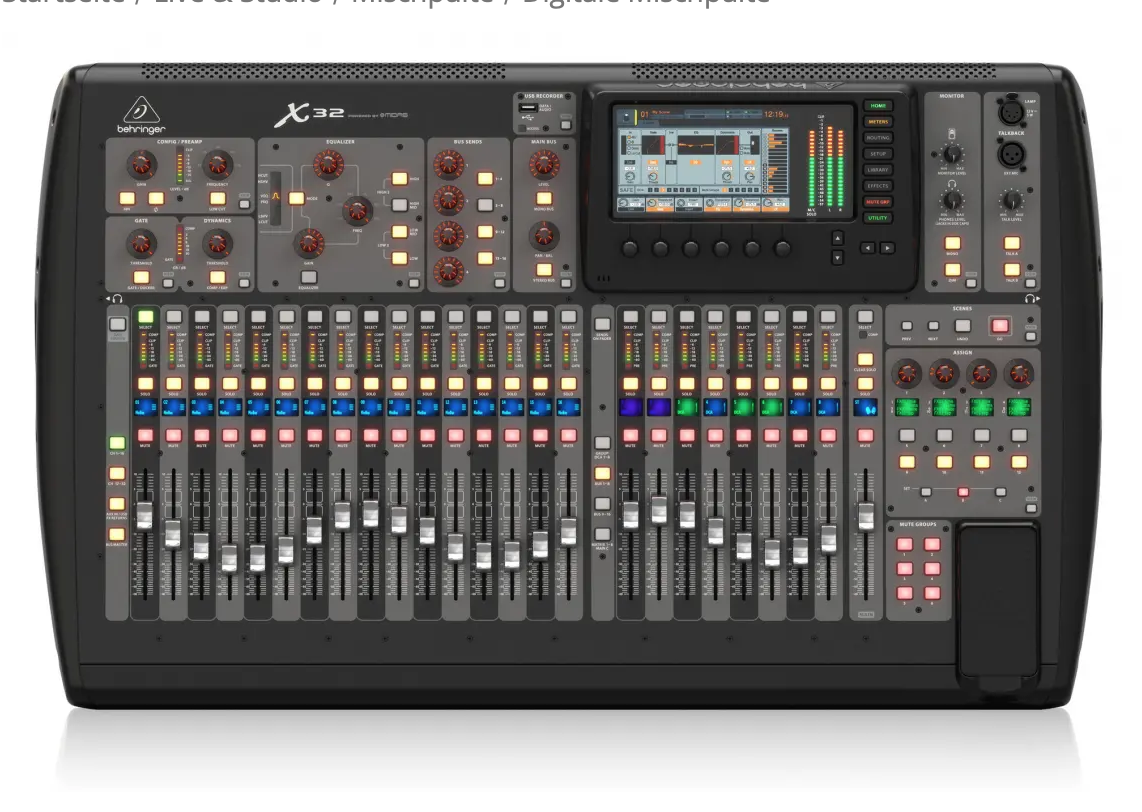Viewport: 1142px width, 812px height.
Task: Open the LIBRARY screen button
Action: point(878,170)
